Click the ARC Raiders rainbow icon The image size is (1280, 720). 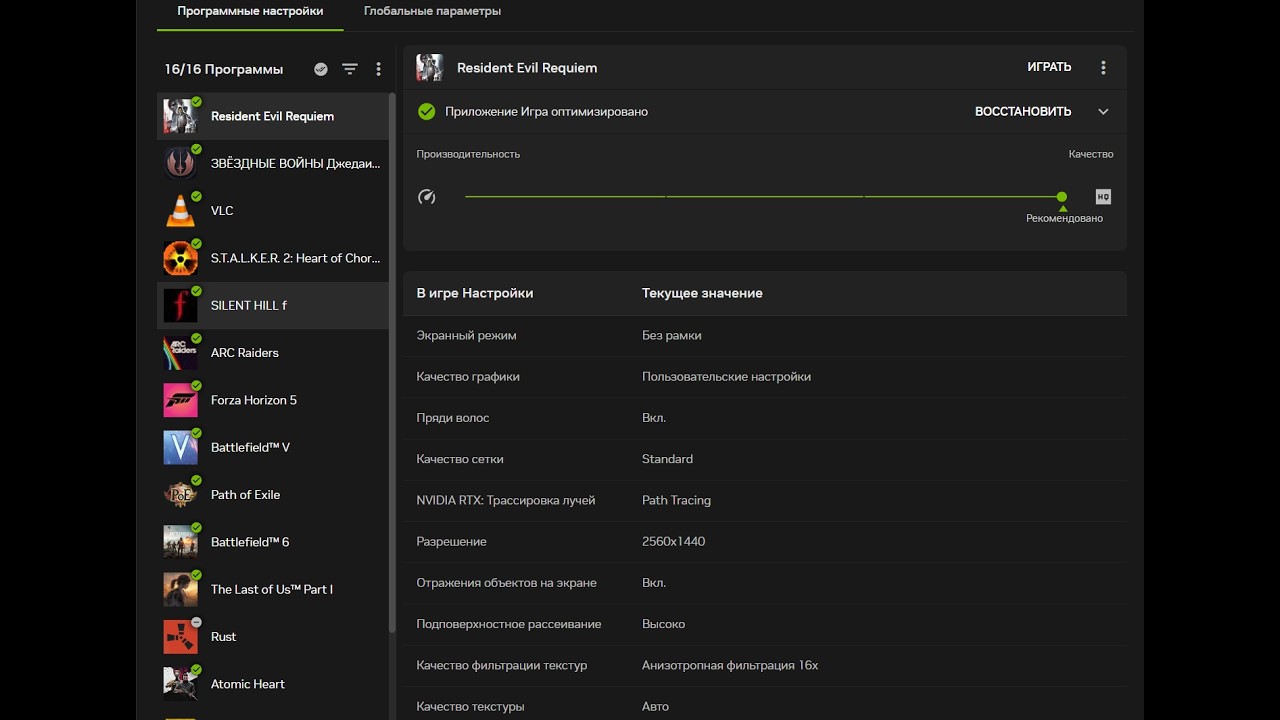tap(181, 353)
